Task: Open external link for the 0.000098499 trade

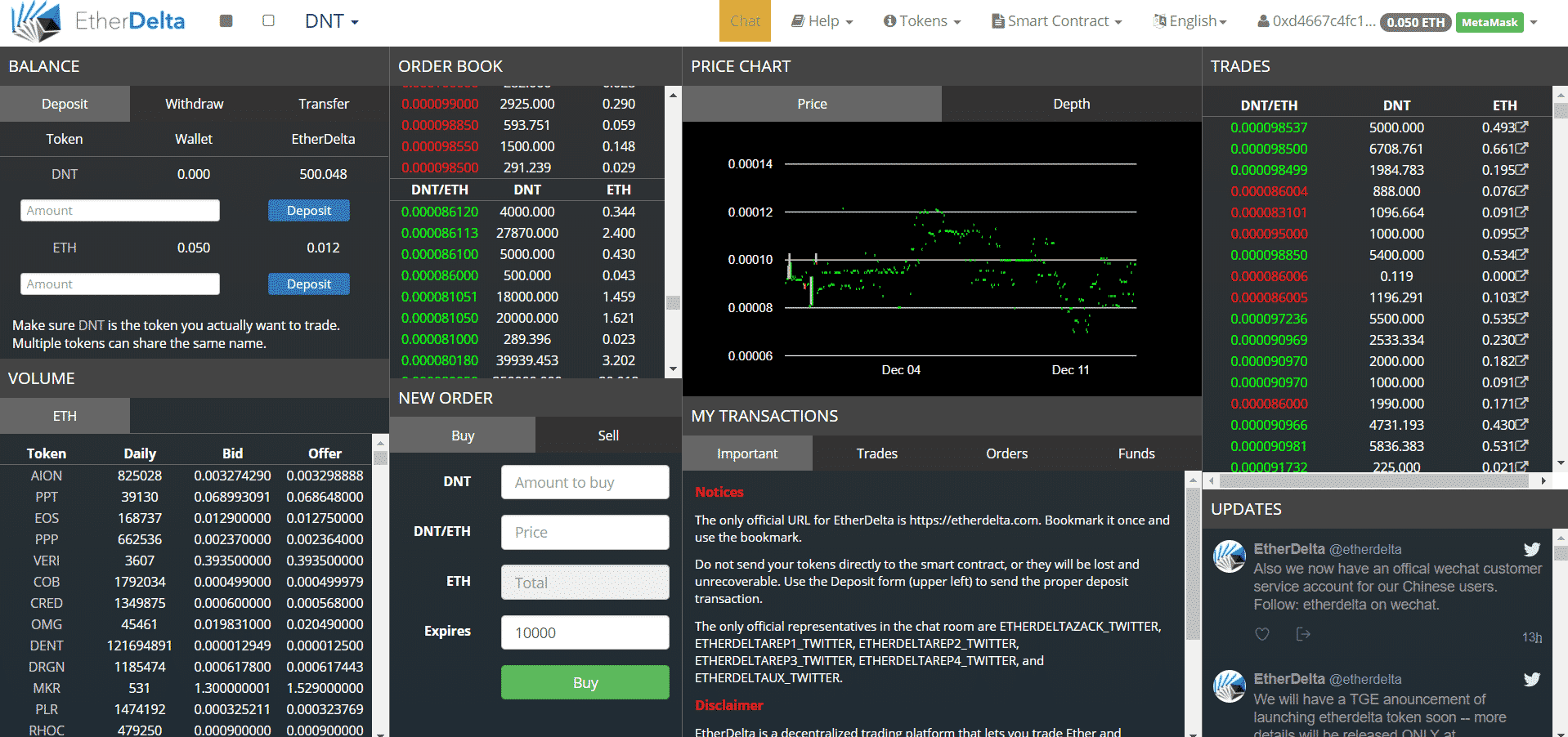Action: 1522,169
